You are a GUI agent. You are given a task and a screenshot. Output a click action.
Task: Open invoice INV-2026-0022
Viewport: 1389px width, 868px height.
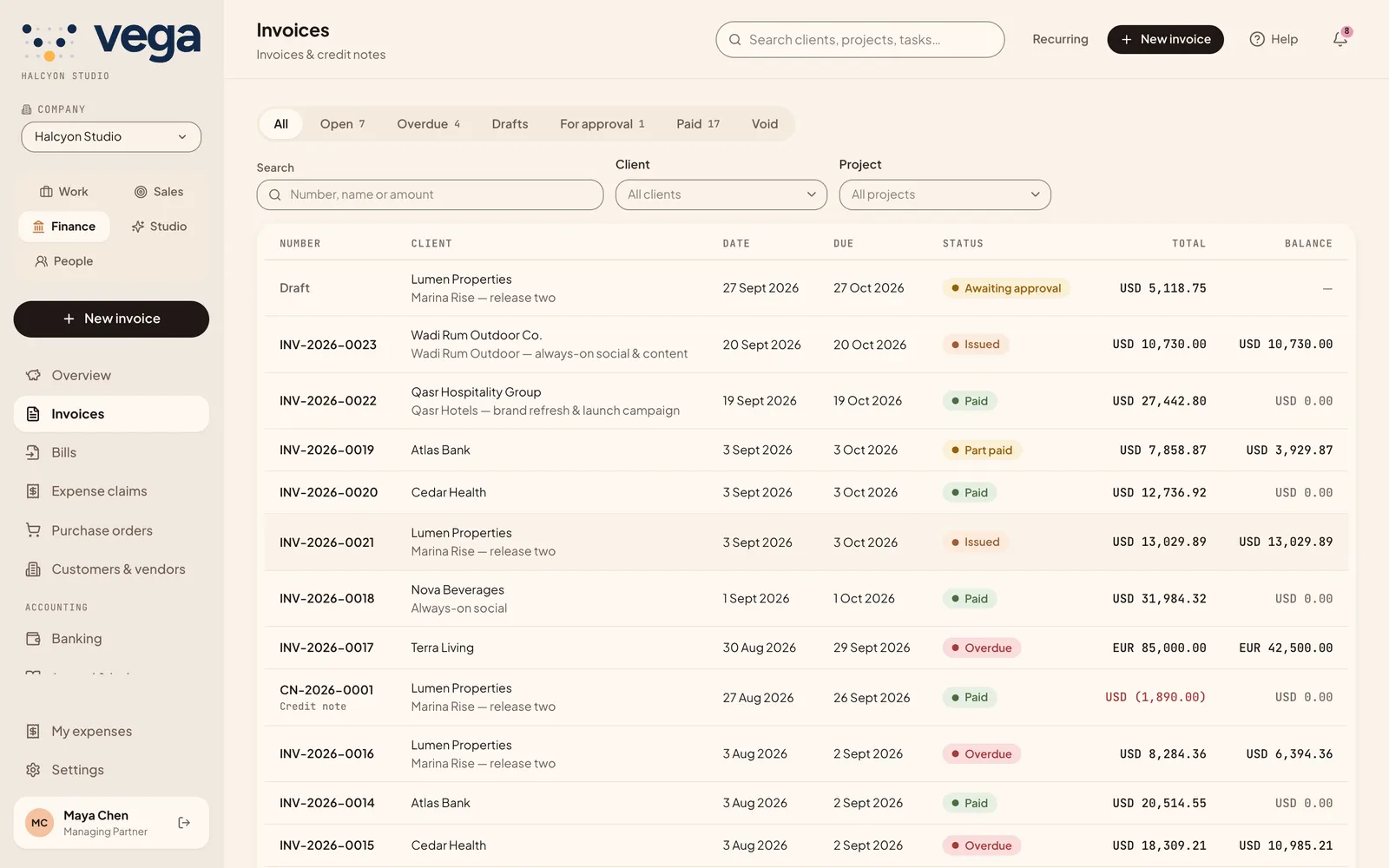click(x=806, y=401)
